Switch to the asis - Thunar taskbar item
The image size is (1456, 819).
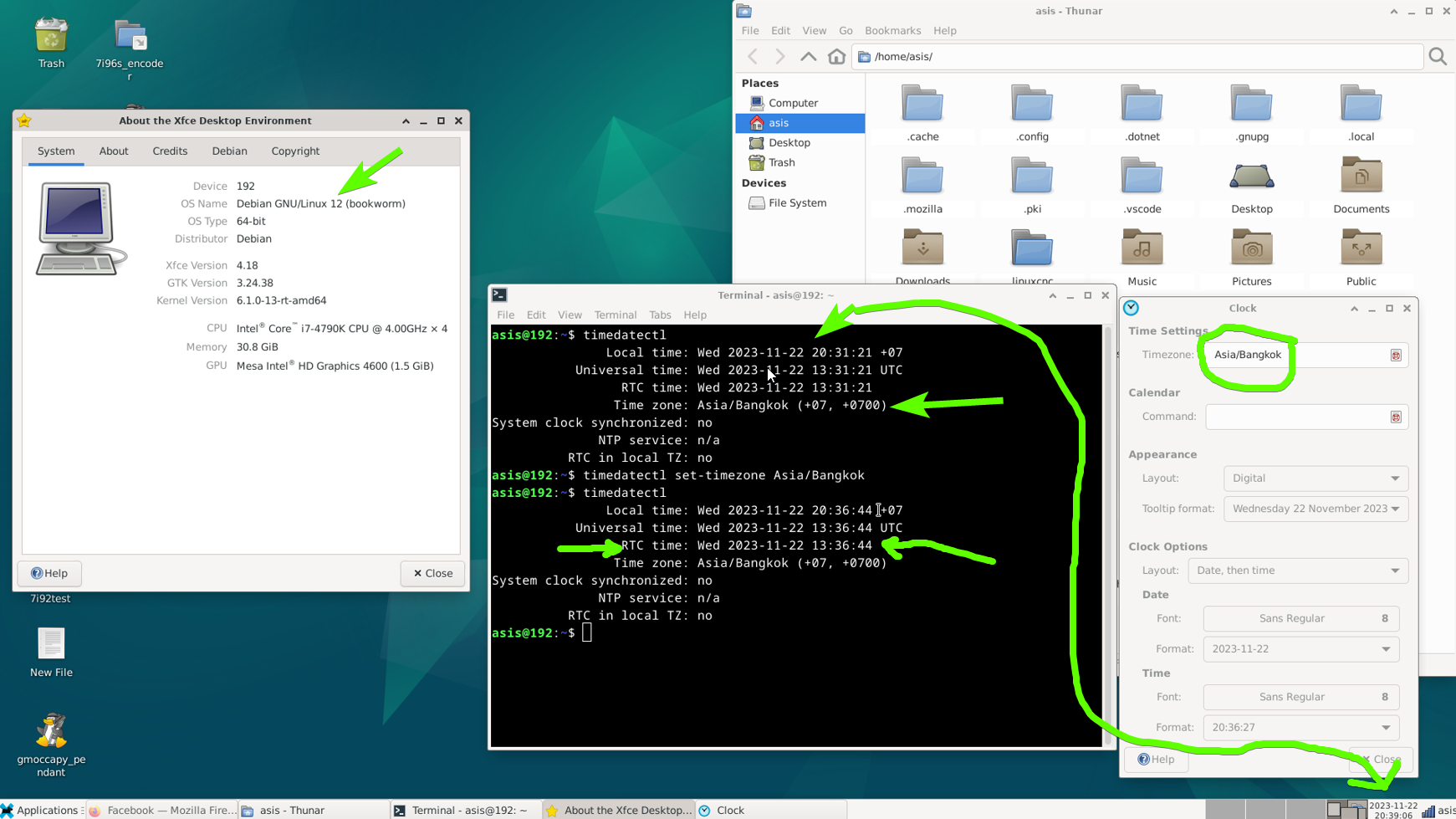pyautogui.click(x=314, y=810)
